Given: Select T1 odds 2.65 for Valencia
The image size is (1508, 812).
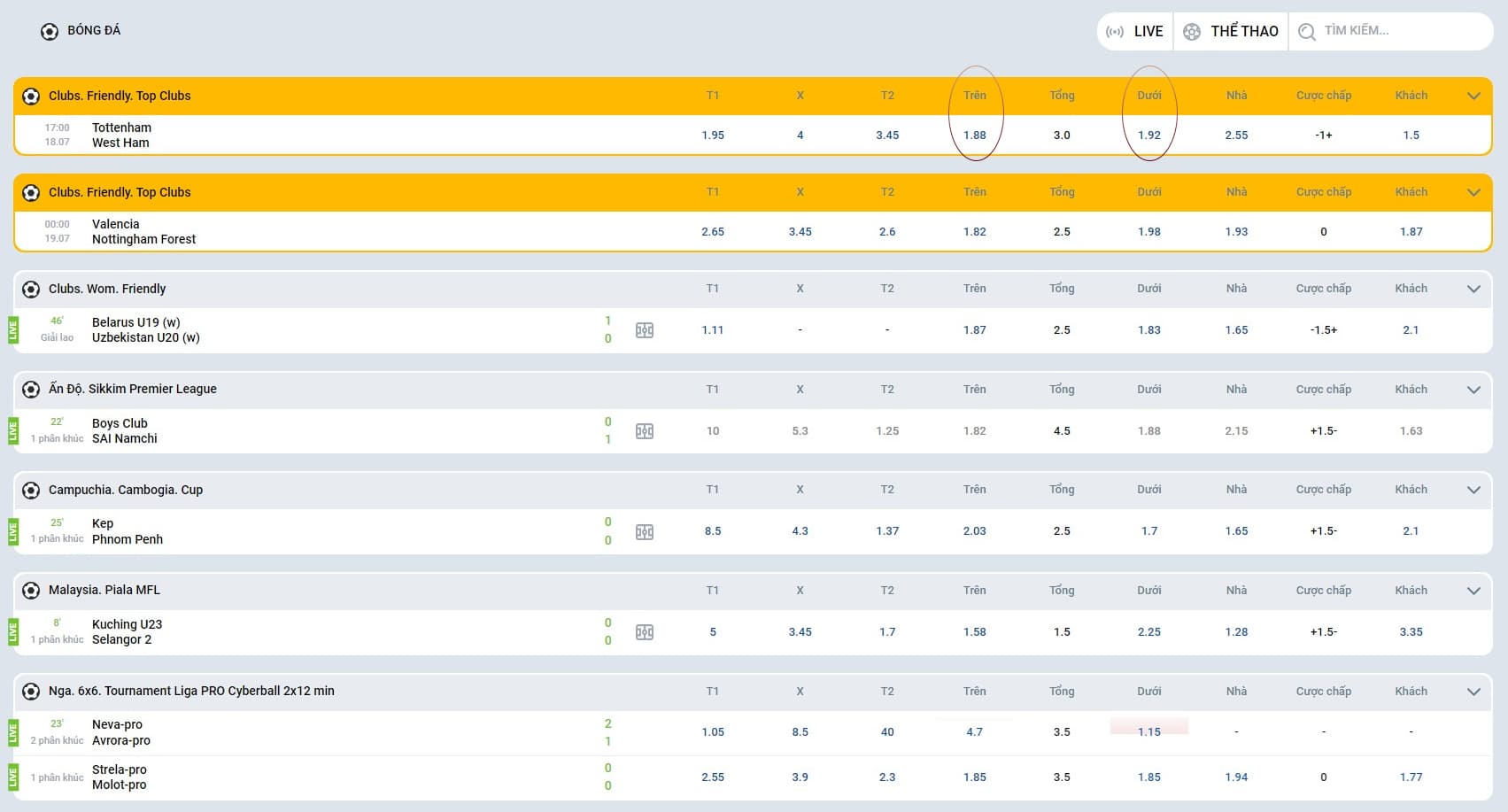Looking at the screenshot, I should click(x=713, y=232).
